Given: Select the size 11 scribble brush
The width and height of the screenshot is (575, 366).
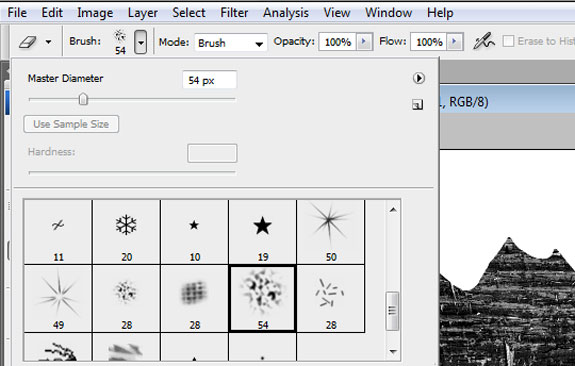Looking at the screenshot, I should coord(58,232).
